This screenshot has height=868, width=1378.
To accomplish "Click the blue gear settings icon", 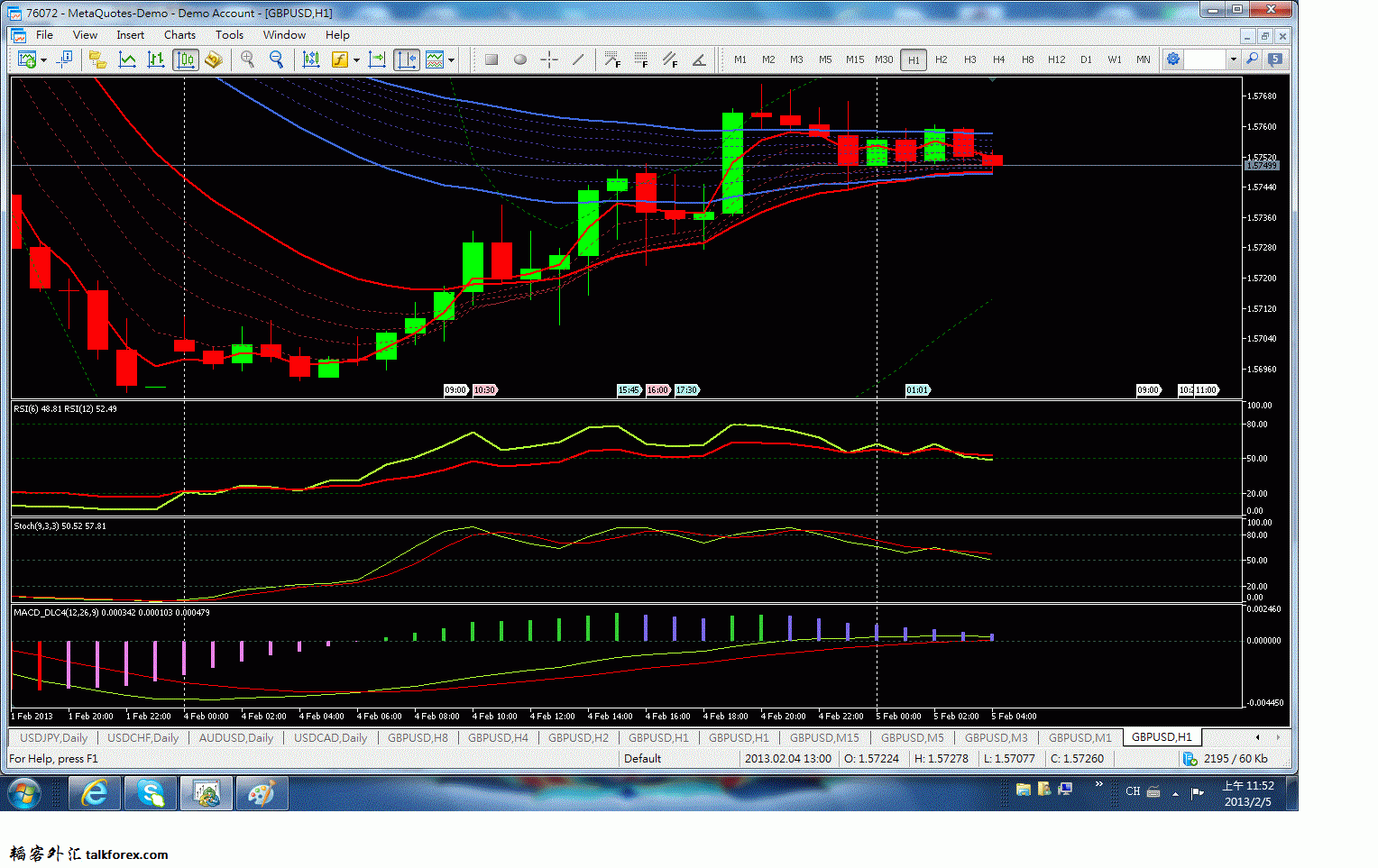I will click(x=1173, y=59).
